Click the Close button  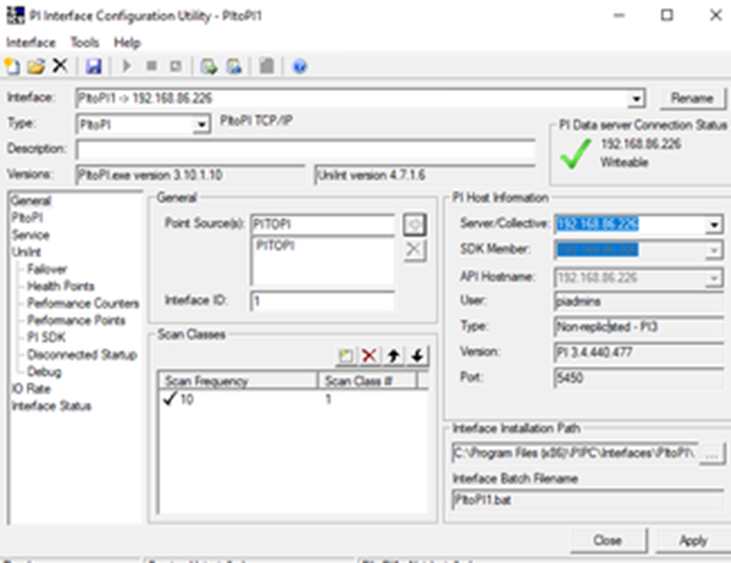(x=608, y=540)
